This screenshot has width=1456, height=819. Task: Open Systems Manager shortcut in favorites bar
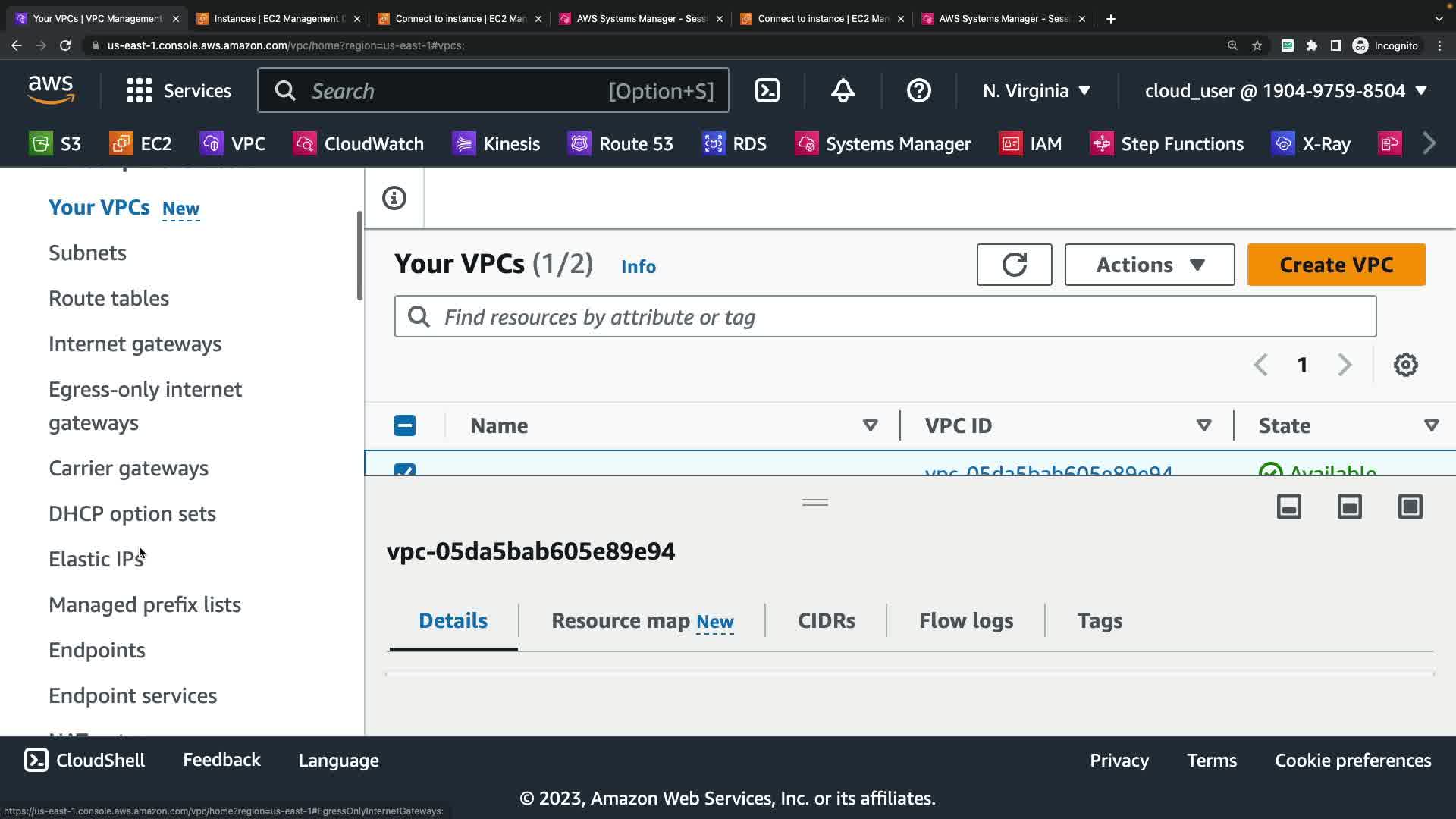(x=883, y=144)
